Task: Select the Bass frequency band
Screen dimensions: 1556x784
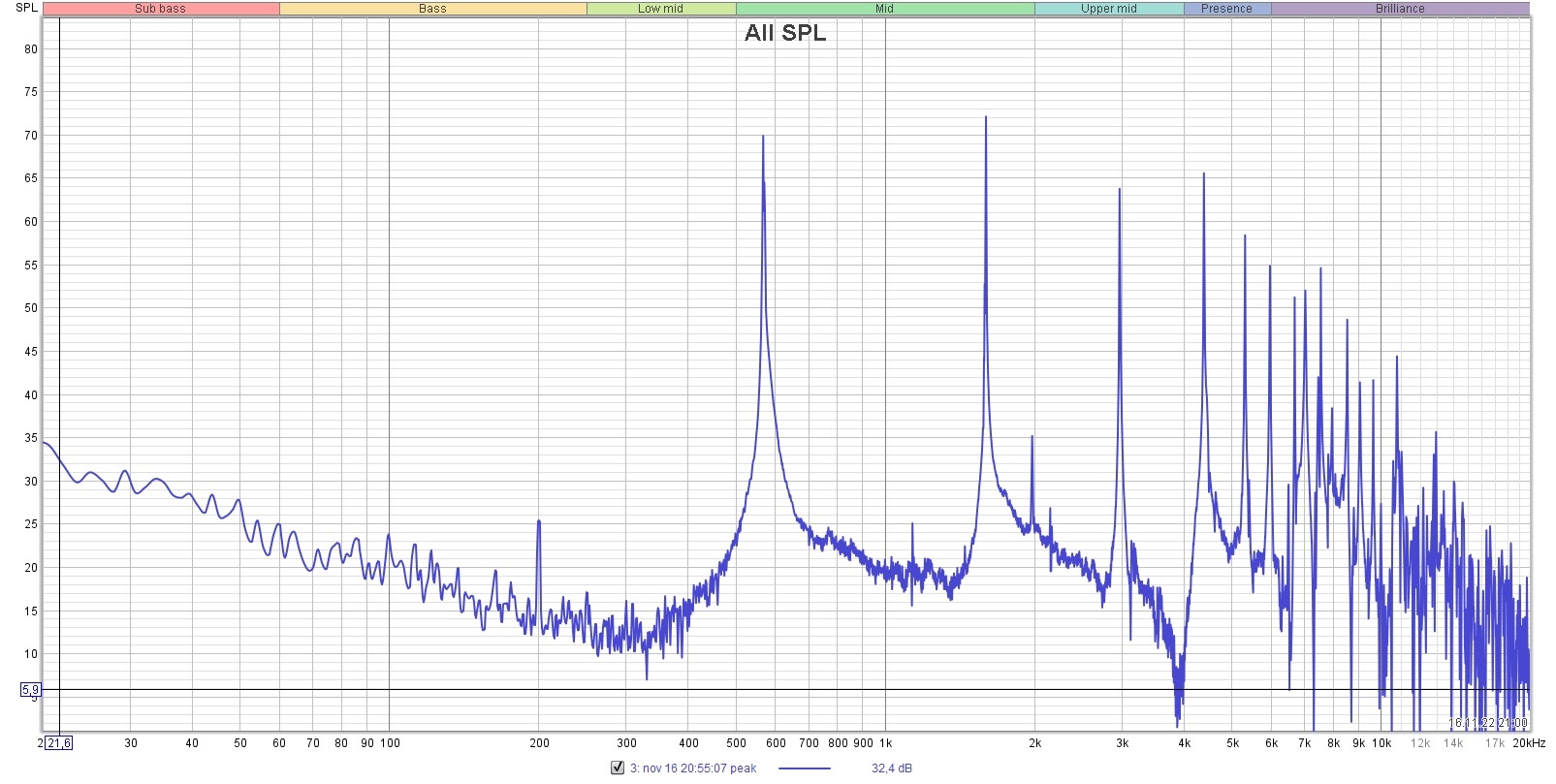Action: 432,9
